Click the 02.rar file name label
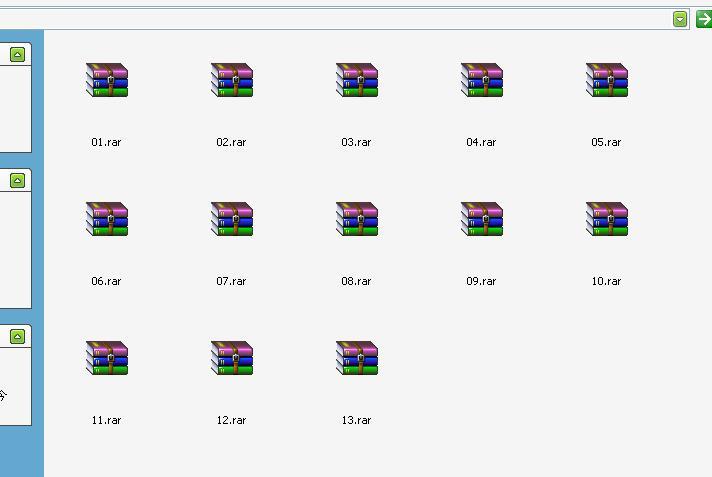Screen dimensions: 712x477 (231, 142)
